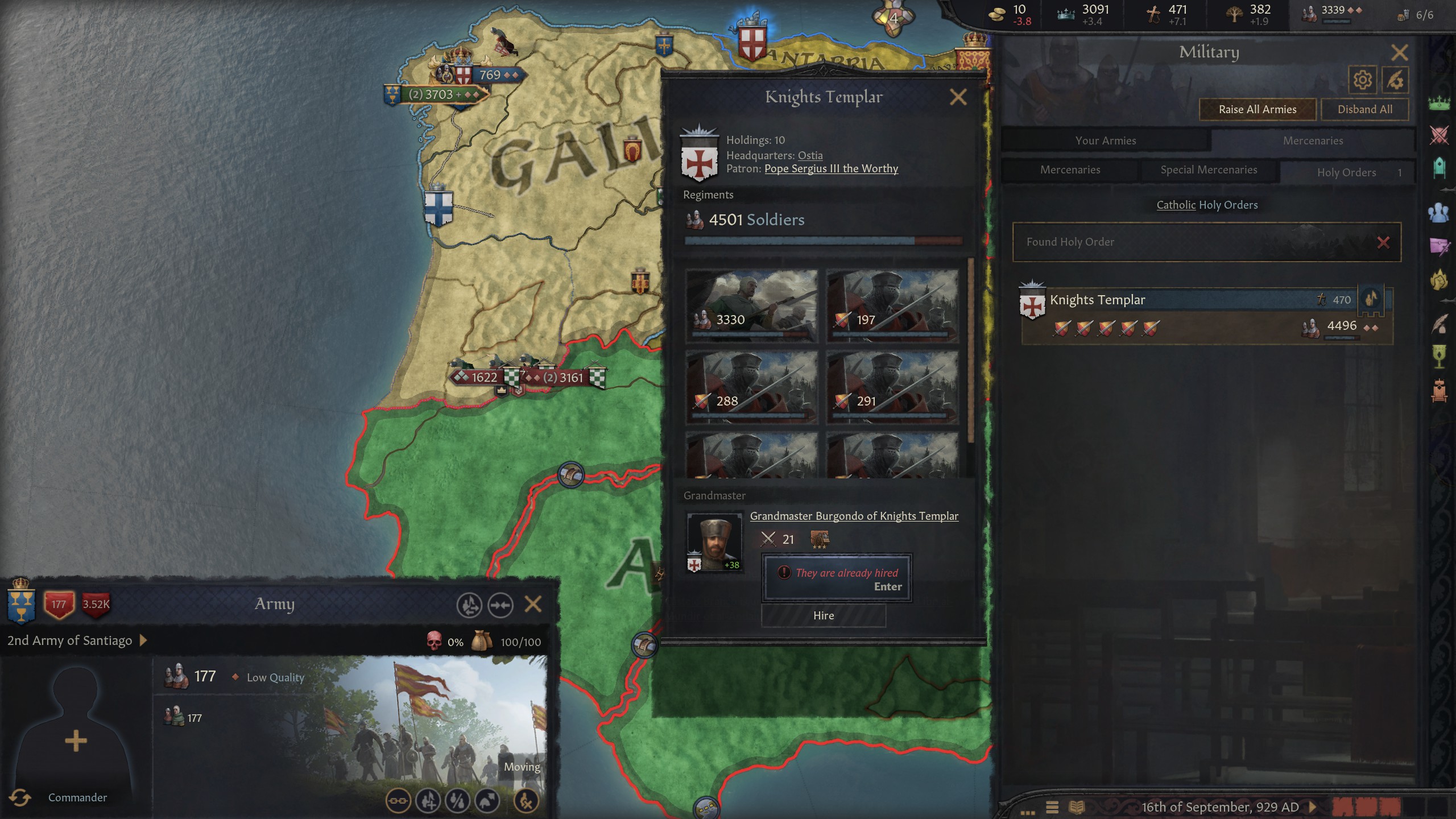
Task: Open the Realm crown icon in sidebar
Action: click(1439, 104)
